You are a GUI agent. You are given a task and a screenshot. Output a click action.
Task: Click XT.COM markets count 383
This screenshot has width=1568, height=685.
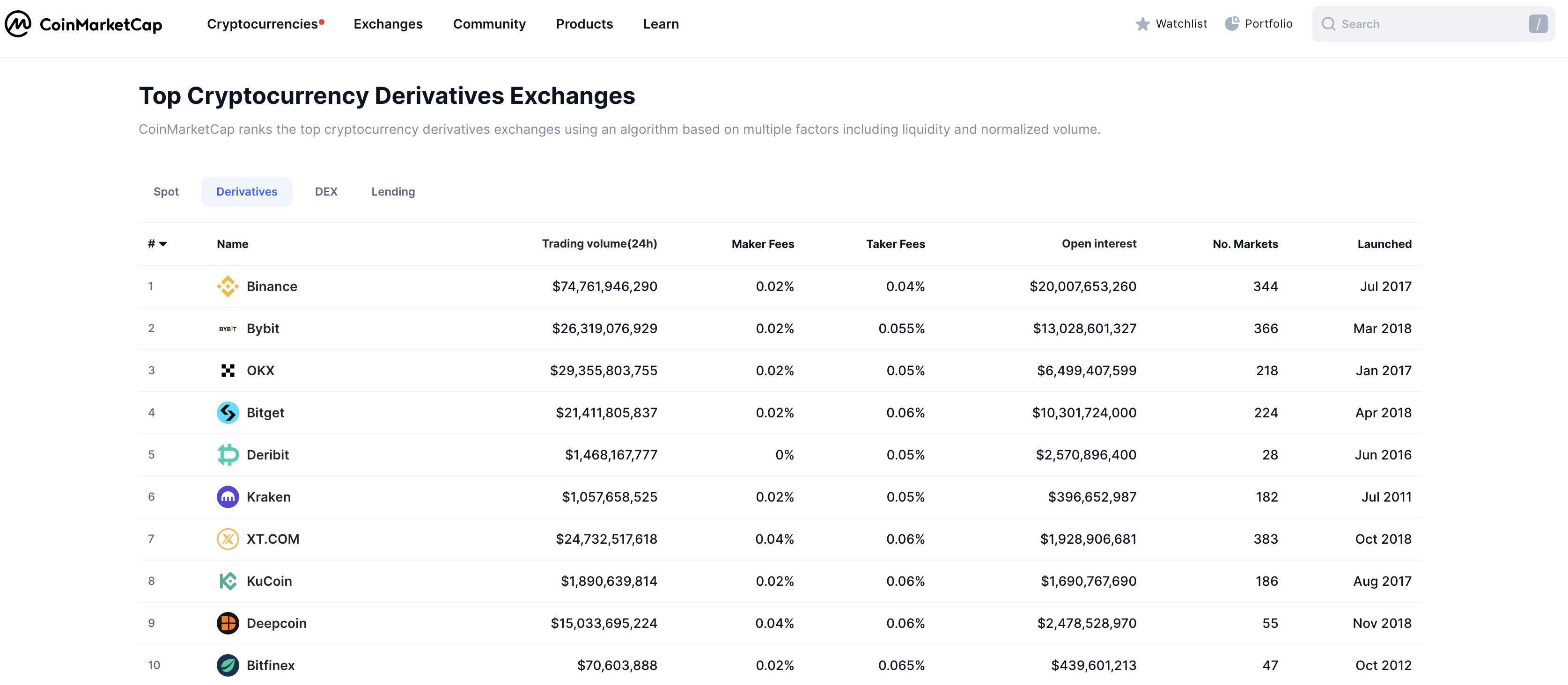pyautogui.click(x=1266, y=539)
